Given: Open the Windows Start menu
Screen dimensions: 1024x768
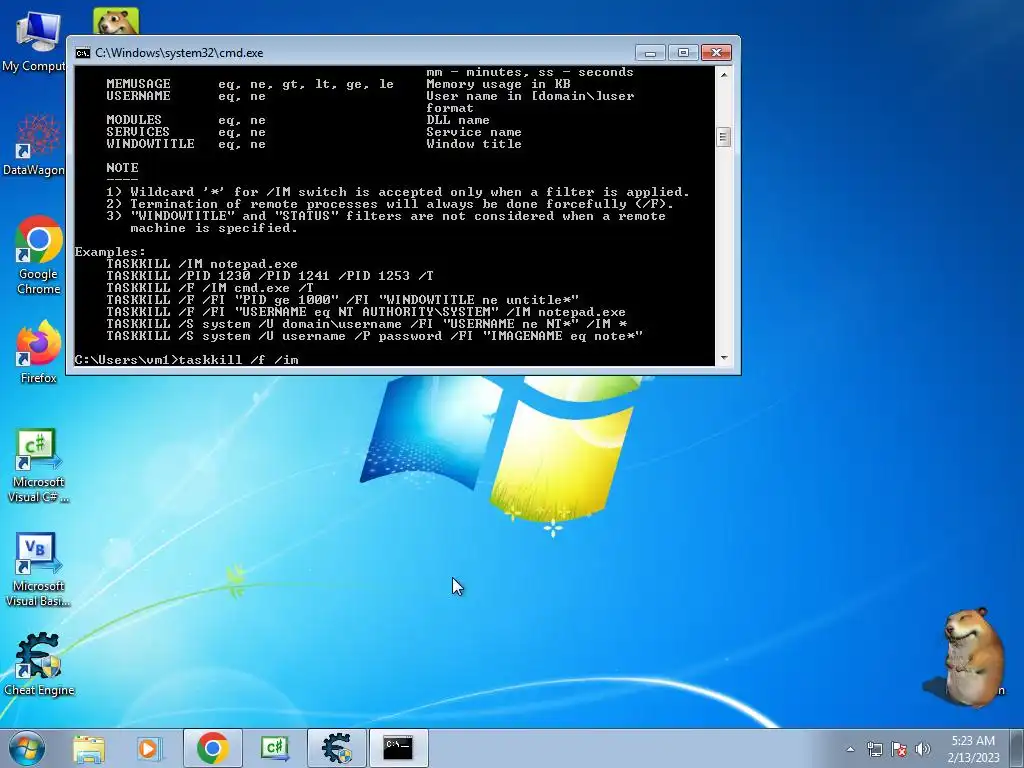Looking at the screenshot, I should point(27,748).
